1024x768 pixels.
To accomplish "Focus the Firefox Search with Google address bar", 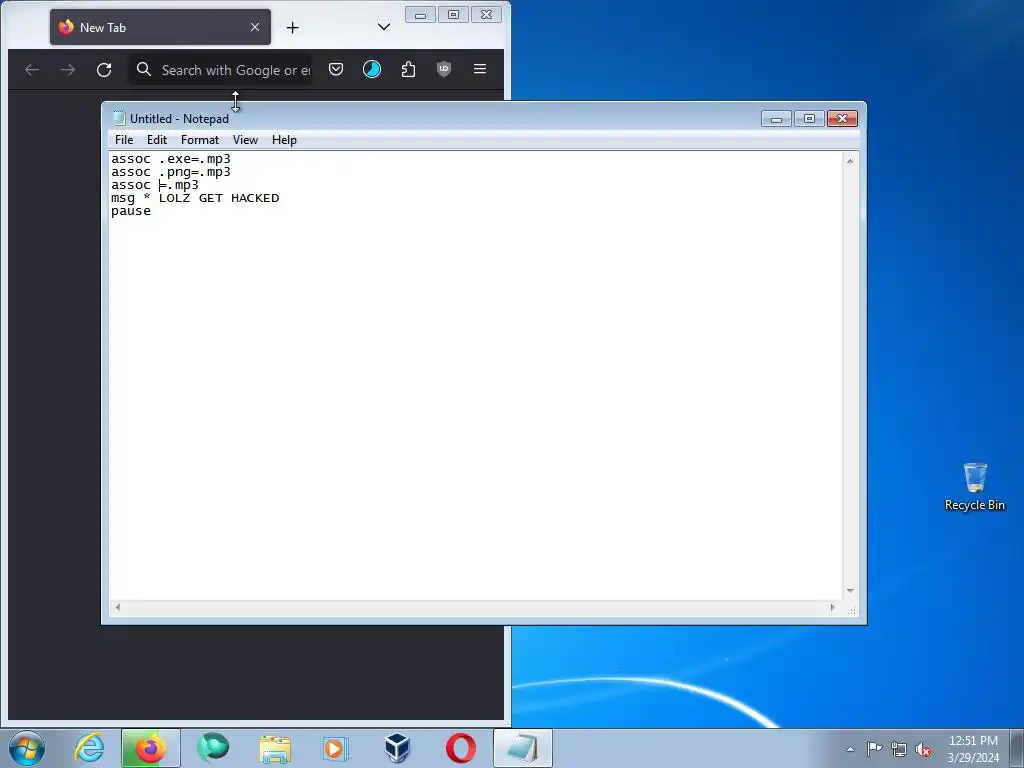I will point(220,69).
